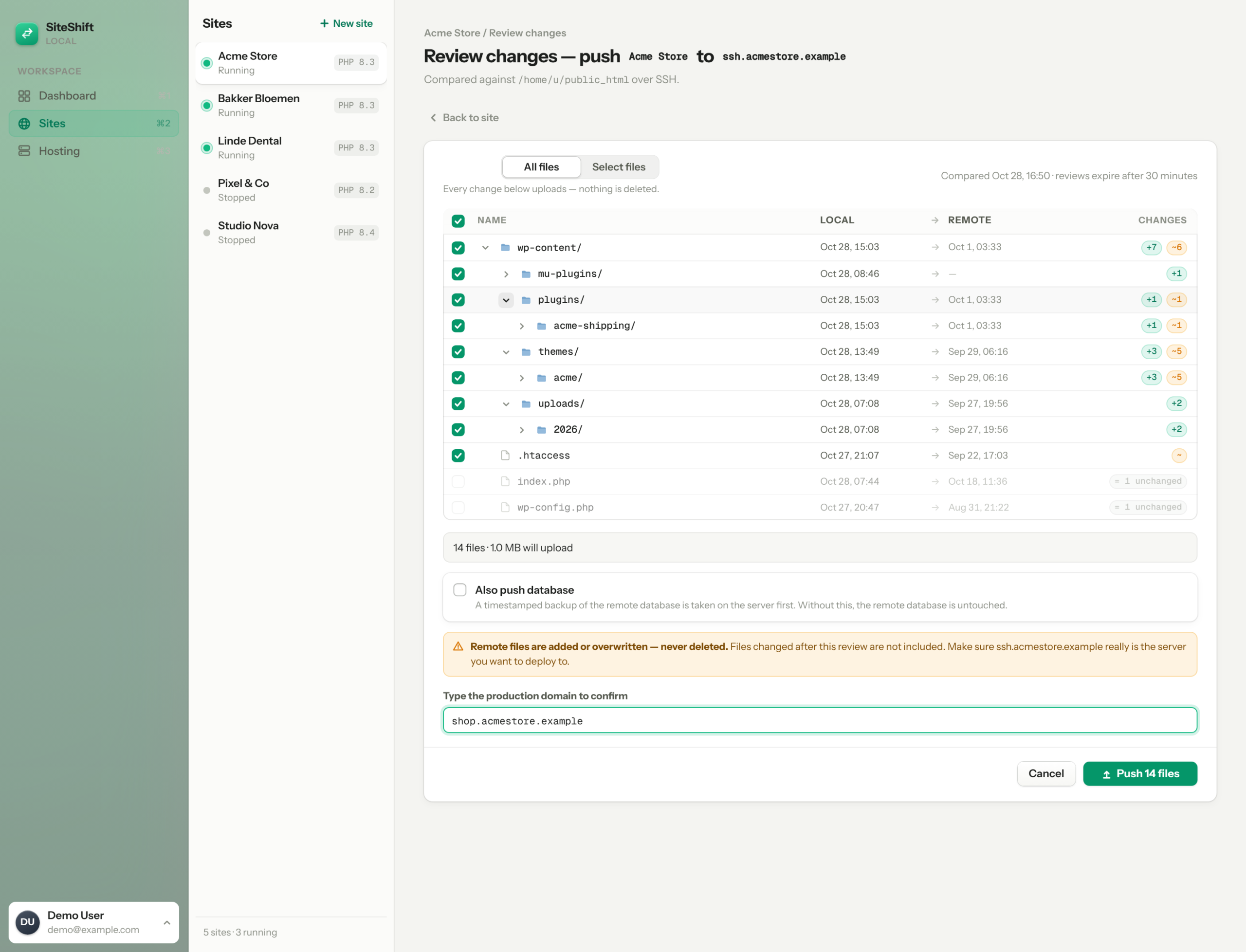Click the wp-content folder icon
Screen dimensions: 1246x952
click(x=505, y=248)
